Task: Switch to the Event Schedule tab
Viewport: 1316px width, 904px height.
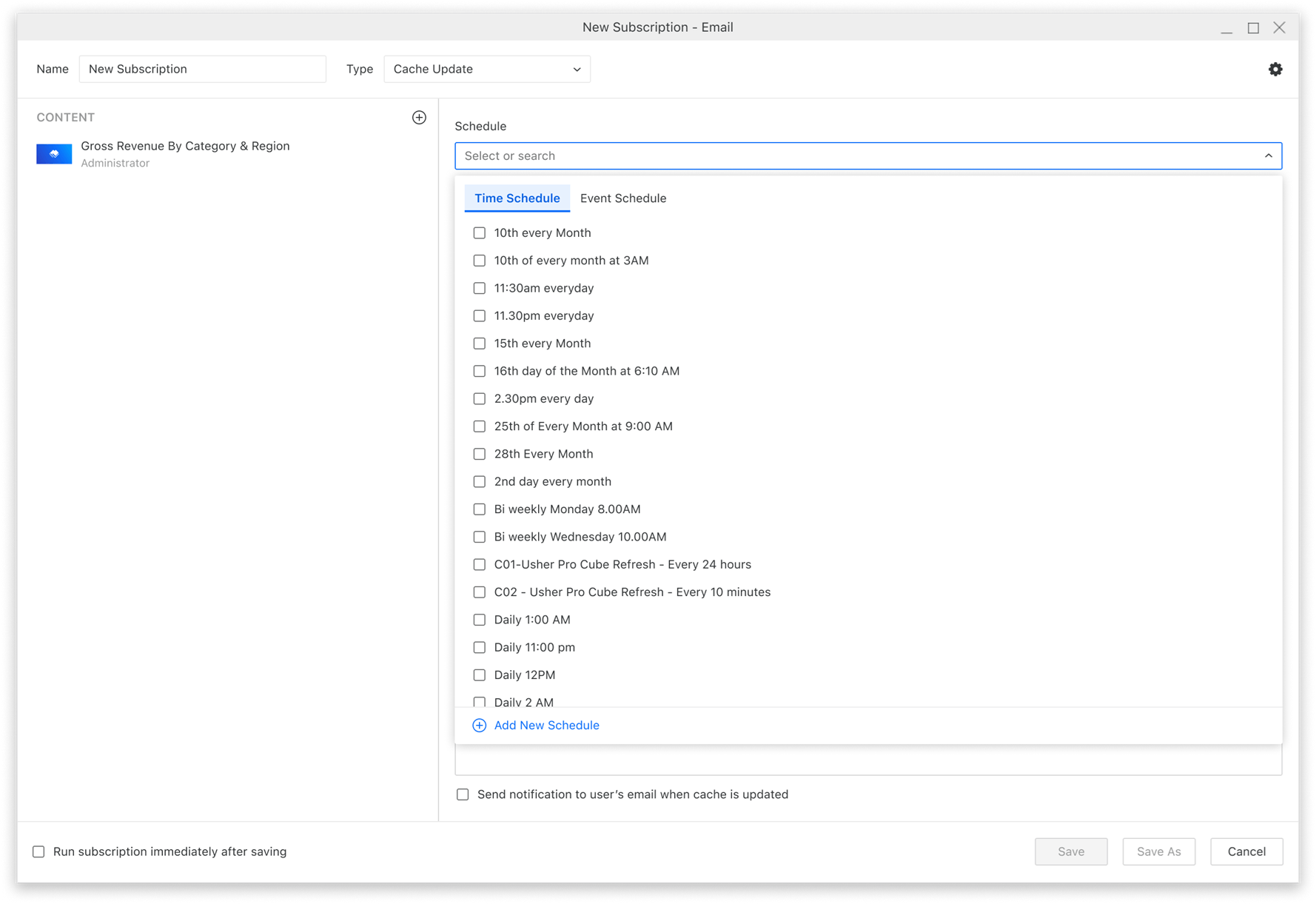Action: pyautogui.click(x=622, y=198)
